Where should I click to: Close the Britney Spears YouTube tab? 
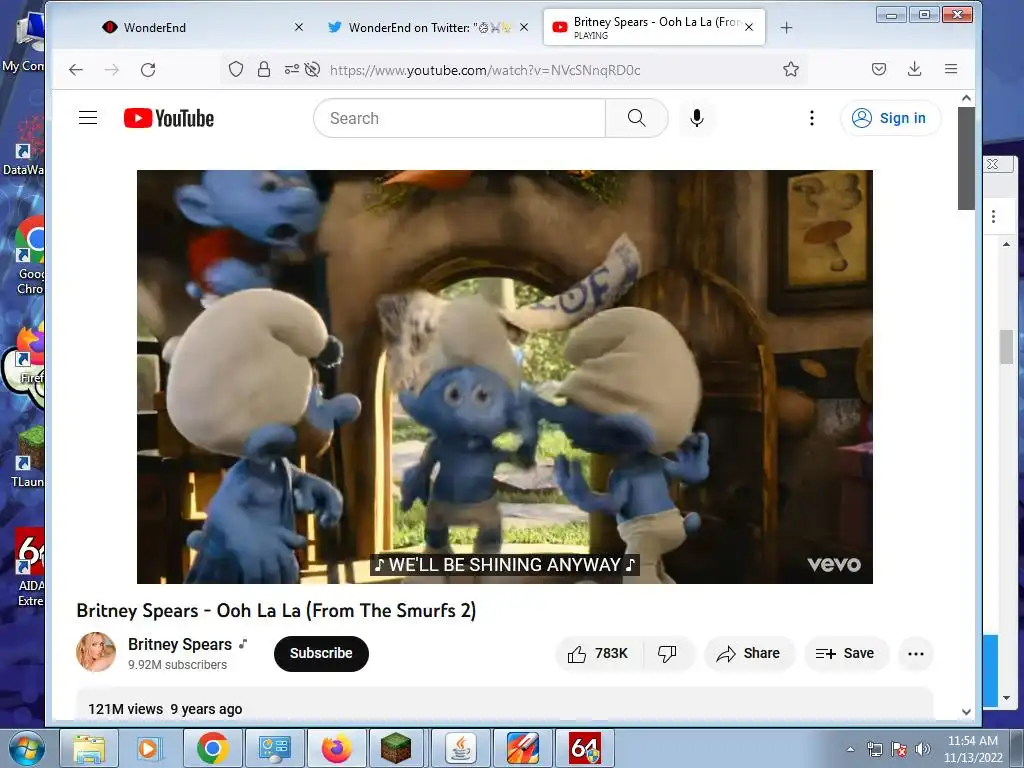tap(749, 27)
